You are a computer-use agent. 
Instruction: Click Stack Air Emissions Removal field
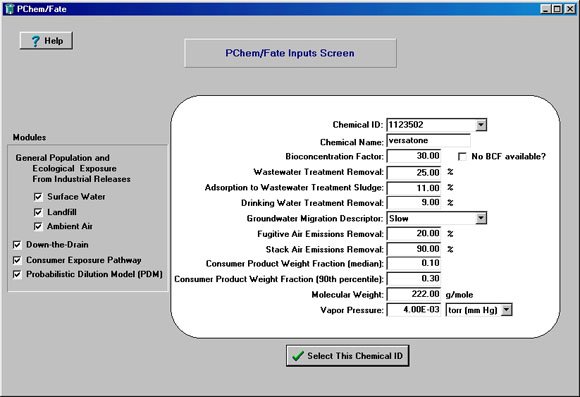pos(414,249)
